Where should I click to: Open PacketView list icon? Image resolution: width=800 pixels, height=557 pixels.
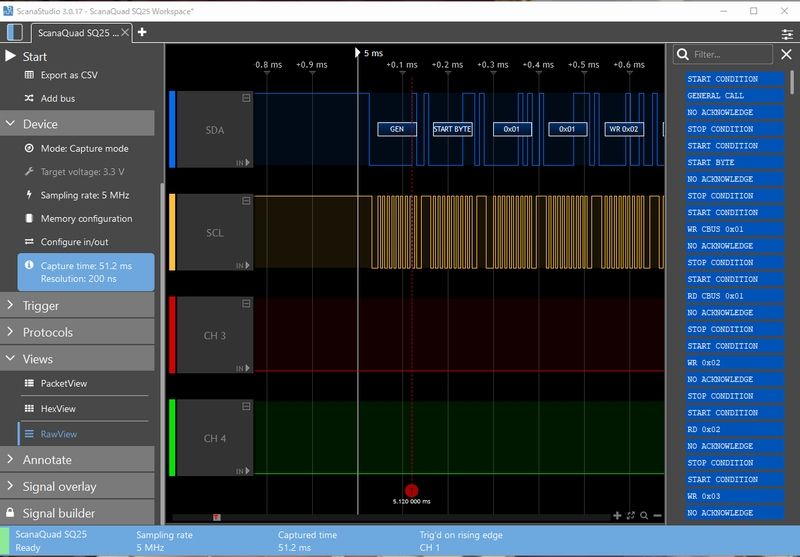click(30, 383)
